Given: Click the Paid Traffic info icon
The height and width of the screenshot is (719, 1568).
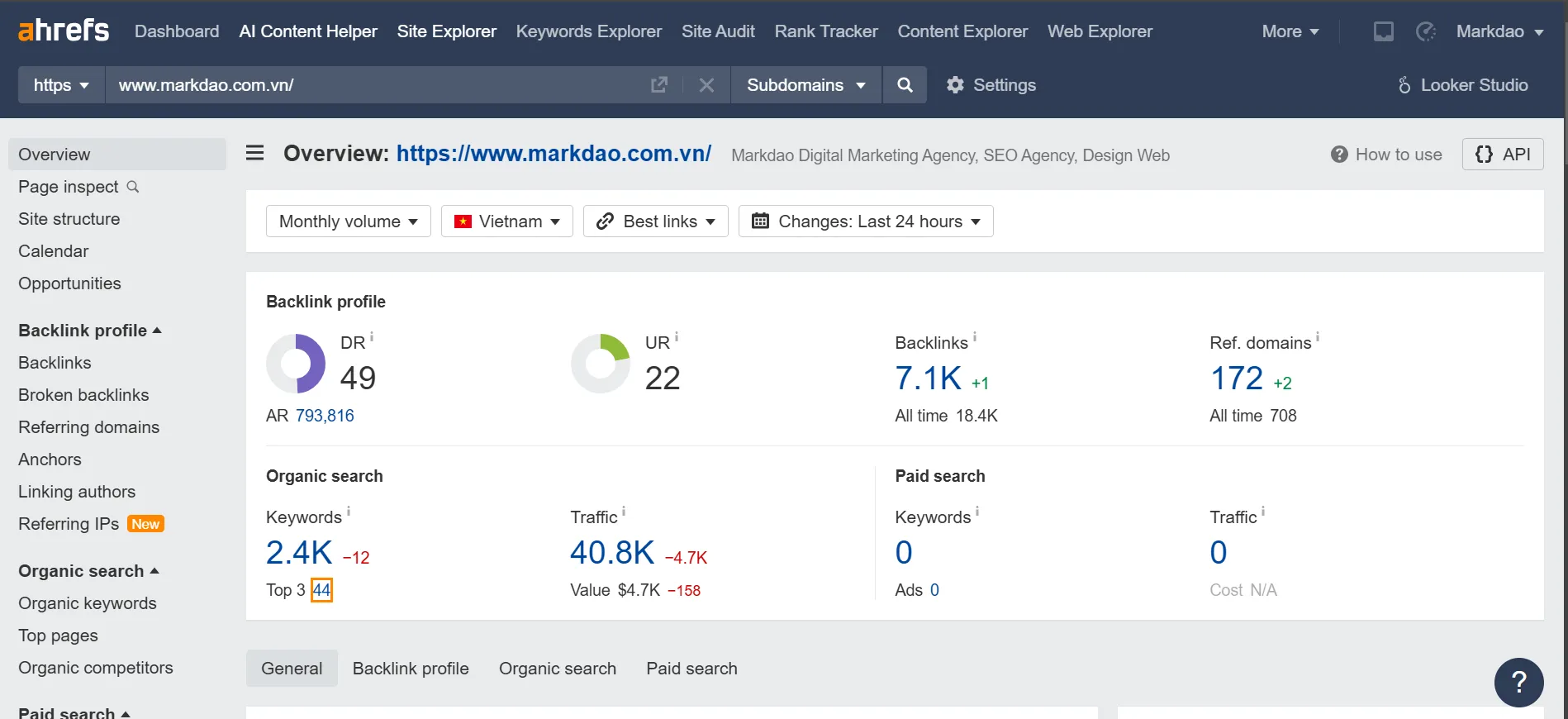Looking at the screenshot, I should [x=1263, y=511].
